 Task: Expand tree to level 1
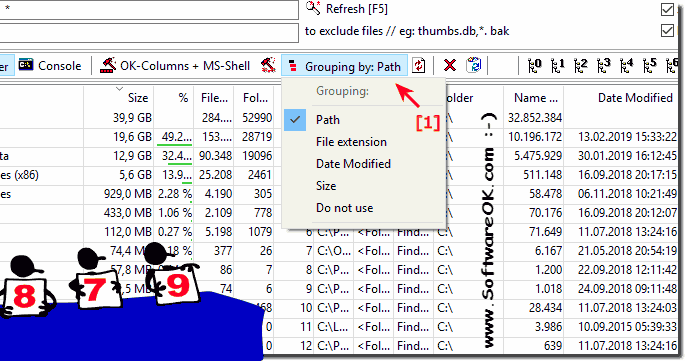click(x=557, y=66)
